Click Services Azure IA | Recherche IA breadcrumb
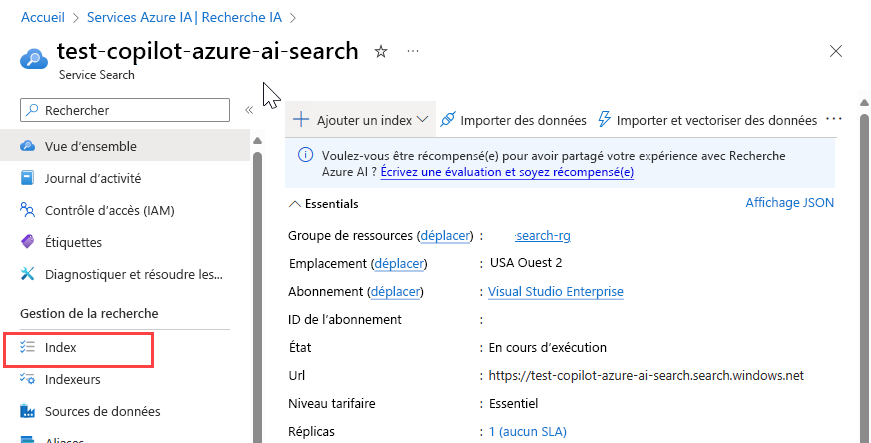Image resolution: width=871 pixels, height=443 pixels. (x=184, y=17)
